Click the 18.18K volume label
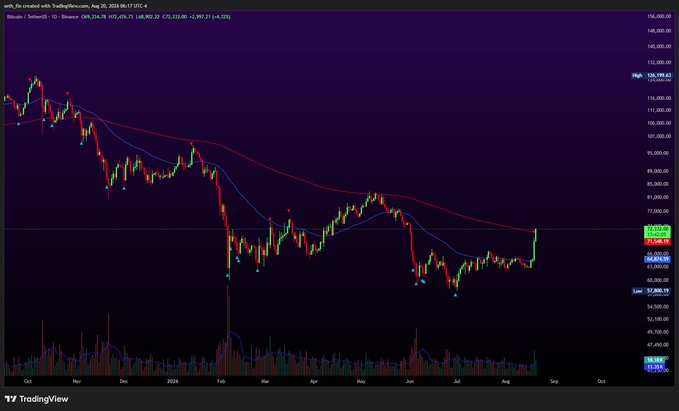Image resolution: width=679 pixels, height=411 pixels. pos(655,360)
